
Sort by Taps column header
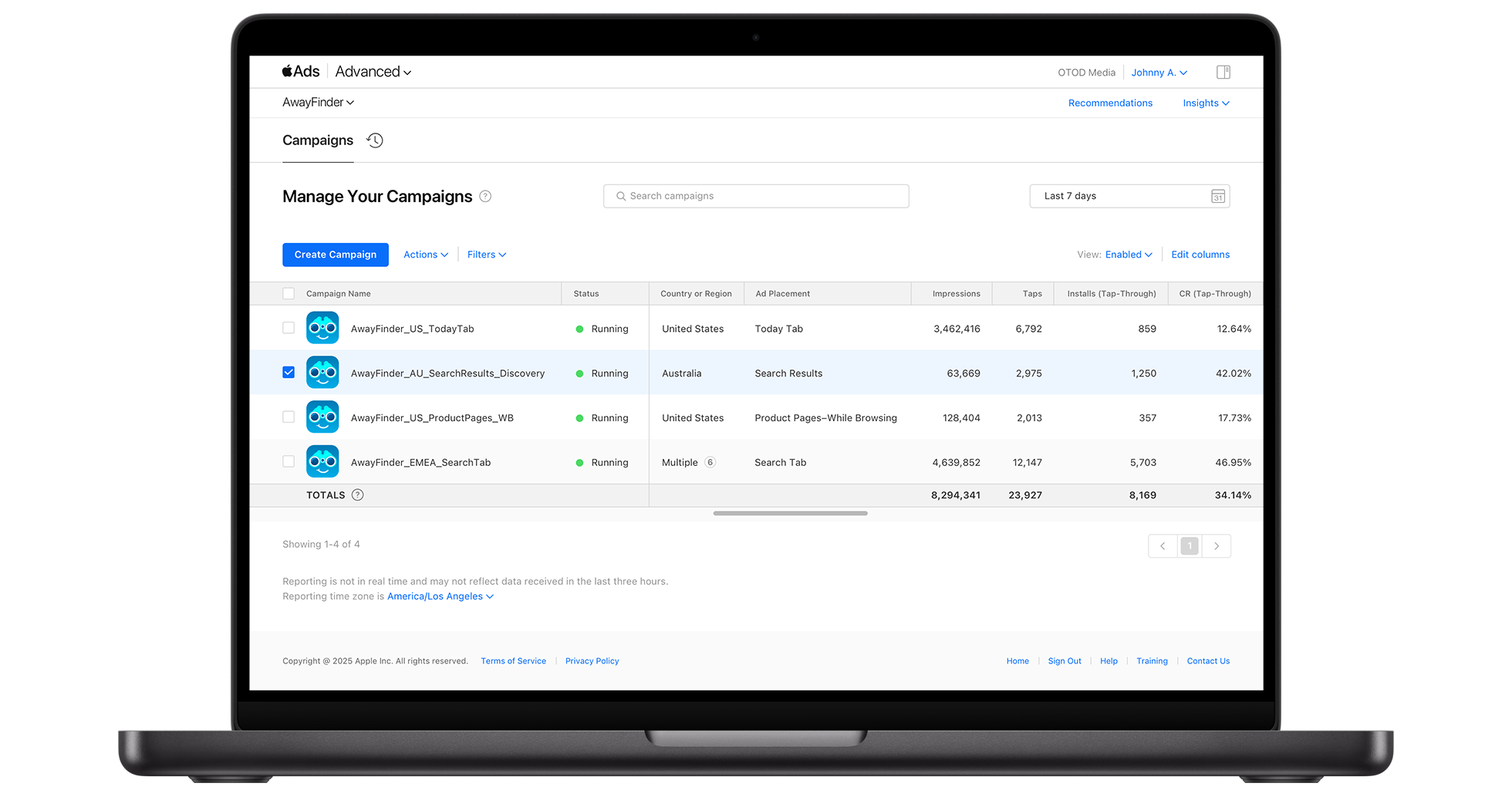pyautogui.click(x=1032, y=294)
